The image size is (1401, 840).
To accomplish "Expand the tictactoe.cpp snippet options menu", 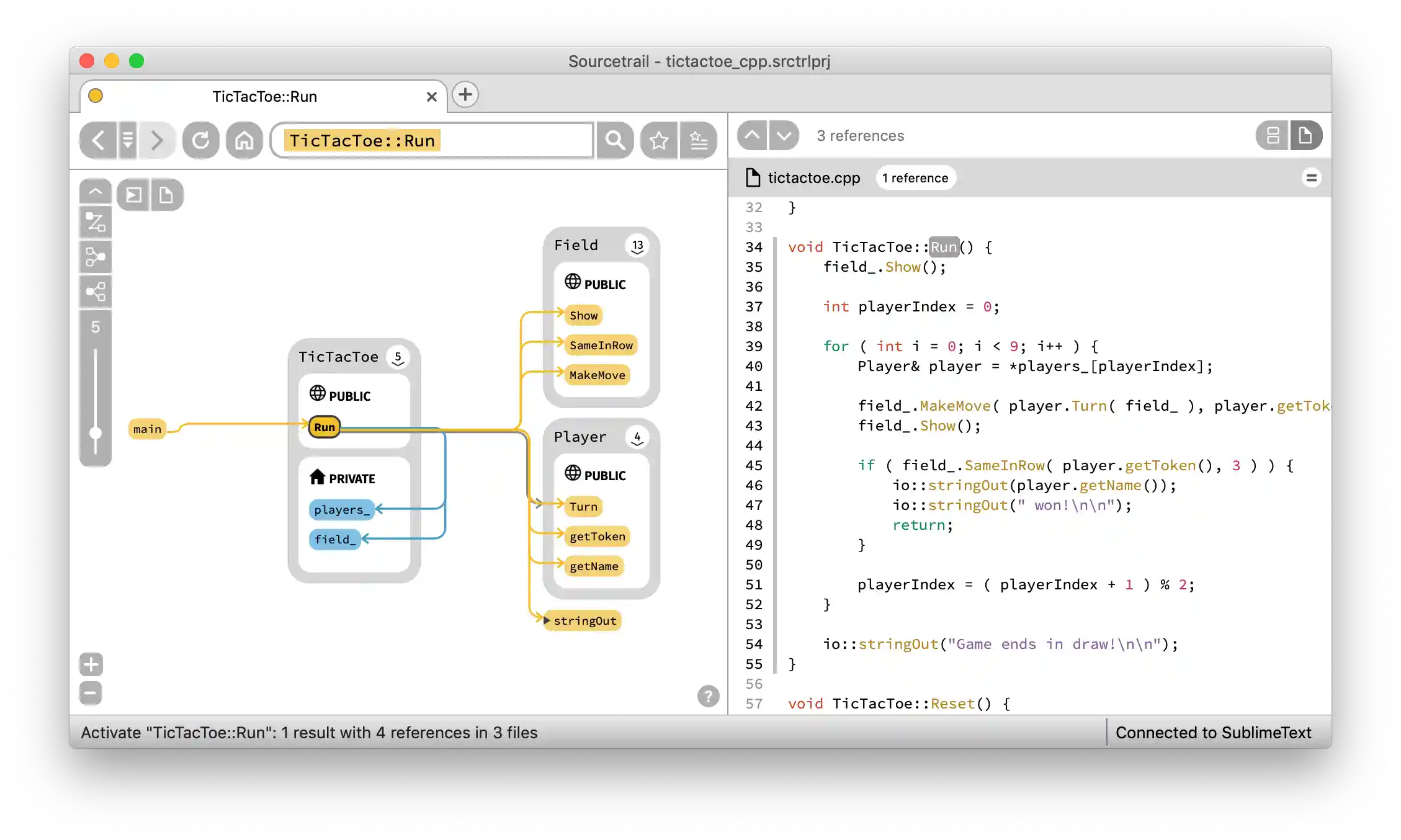I will pyautogui.click(x=1312, y=178).
